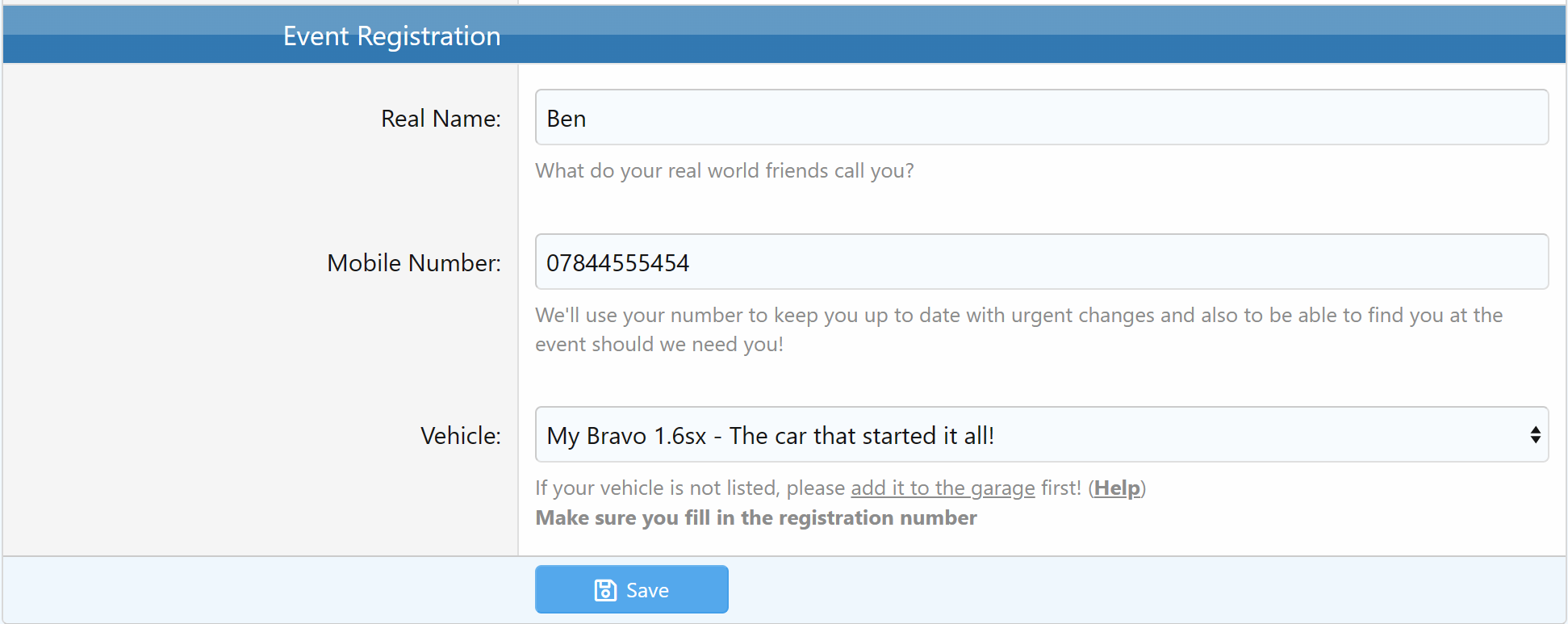The image size is (1568, 624).
Task: Click the bold registration number reminder
Action: point(755,518)
